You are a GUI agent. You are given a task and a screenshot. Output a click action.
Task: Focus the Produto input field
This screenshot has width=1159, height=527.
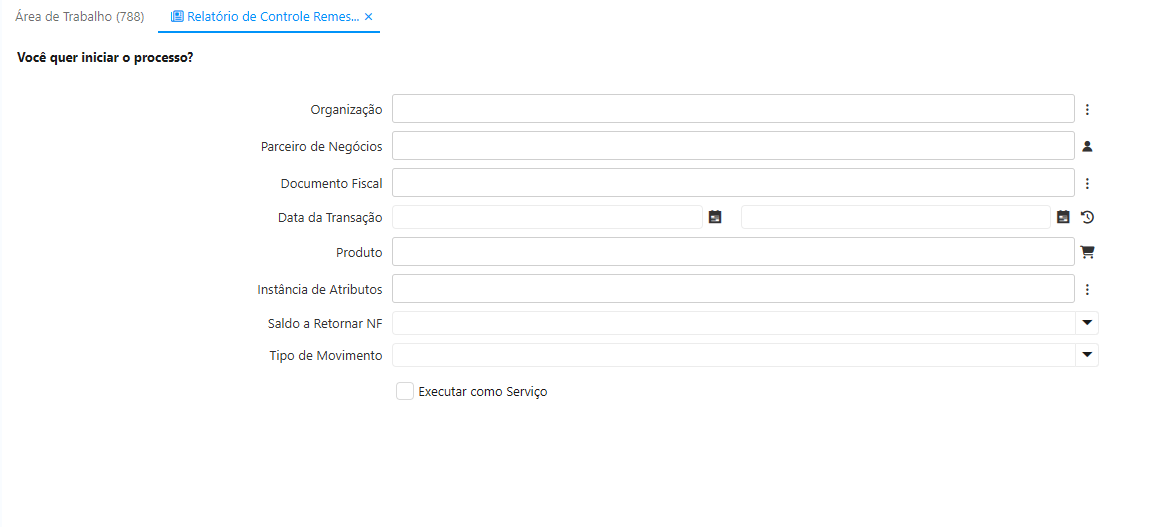pyautogui.click(x=733, y=251)
